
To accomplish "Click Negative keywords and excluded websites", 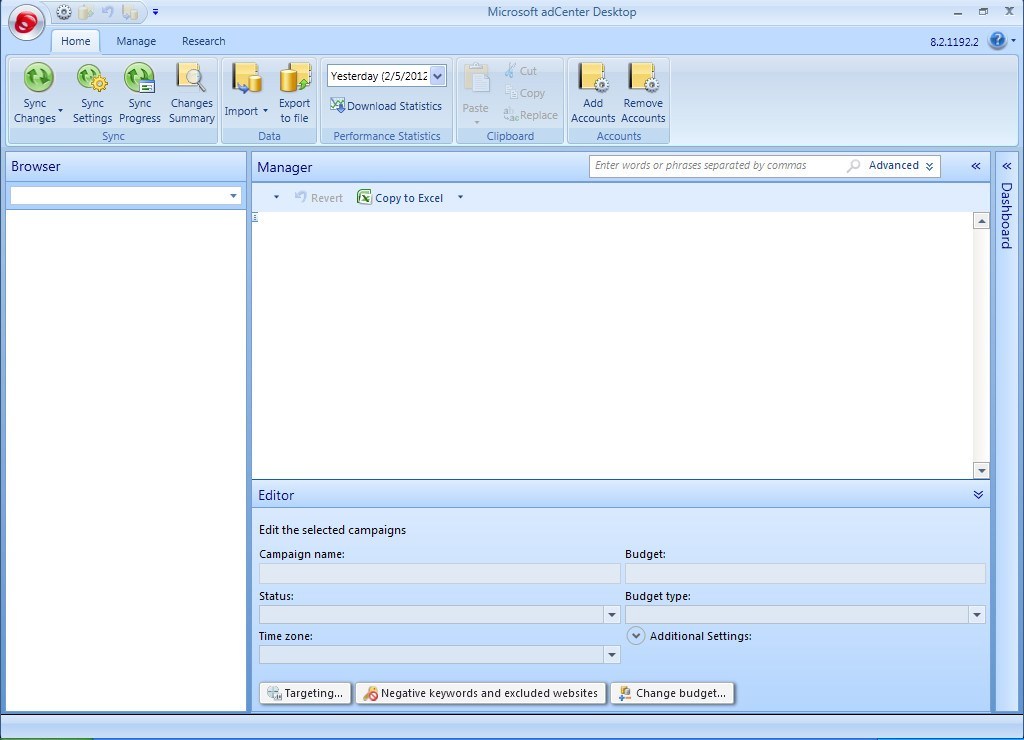I will (x=481, y=693).
